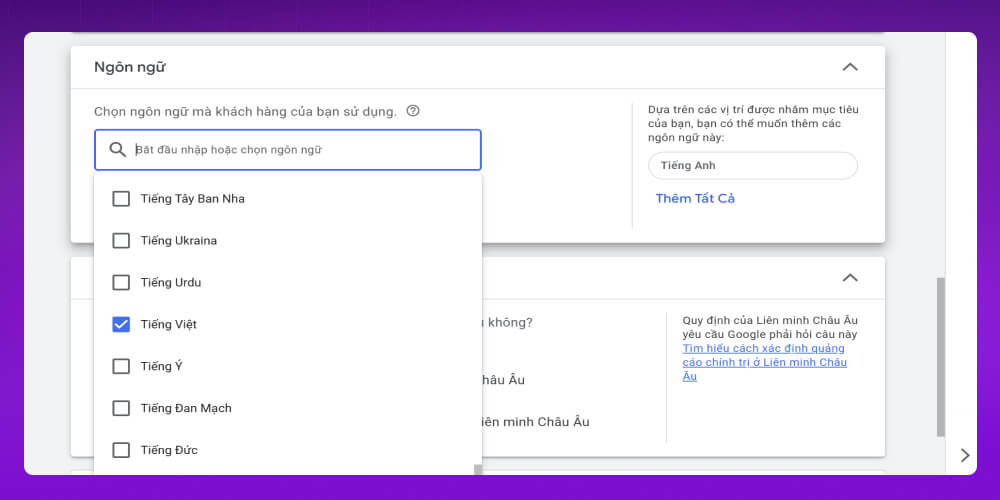Click the right arrow chevron at page edge

[x=964, y=455]
